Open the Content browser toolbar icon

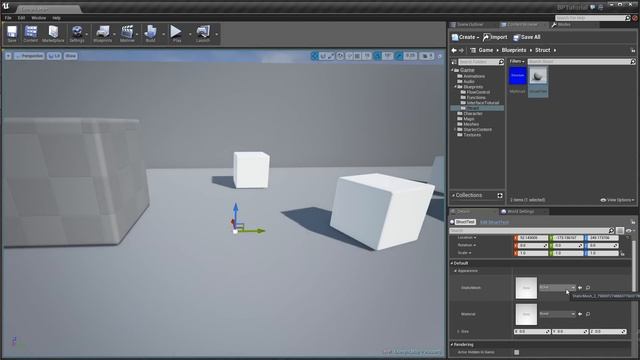pyautogui.click(x=31, y=33)
